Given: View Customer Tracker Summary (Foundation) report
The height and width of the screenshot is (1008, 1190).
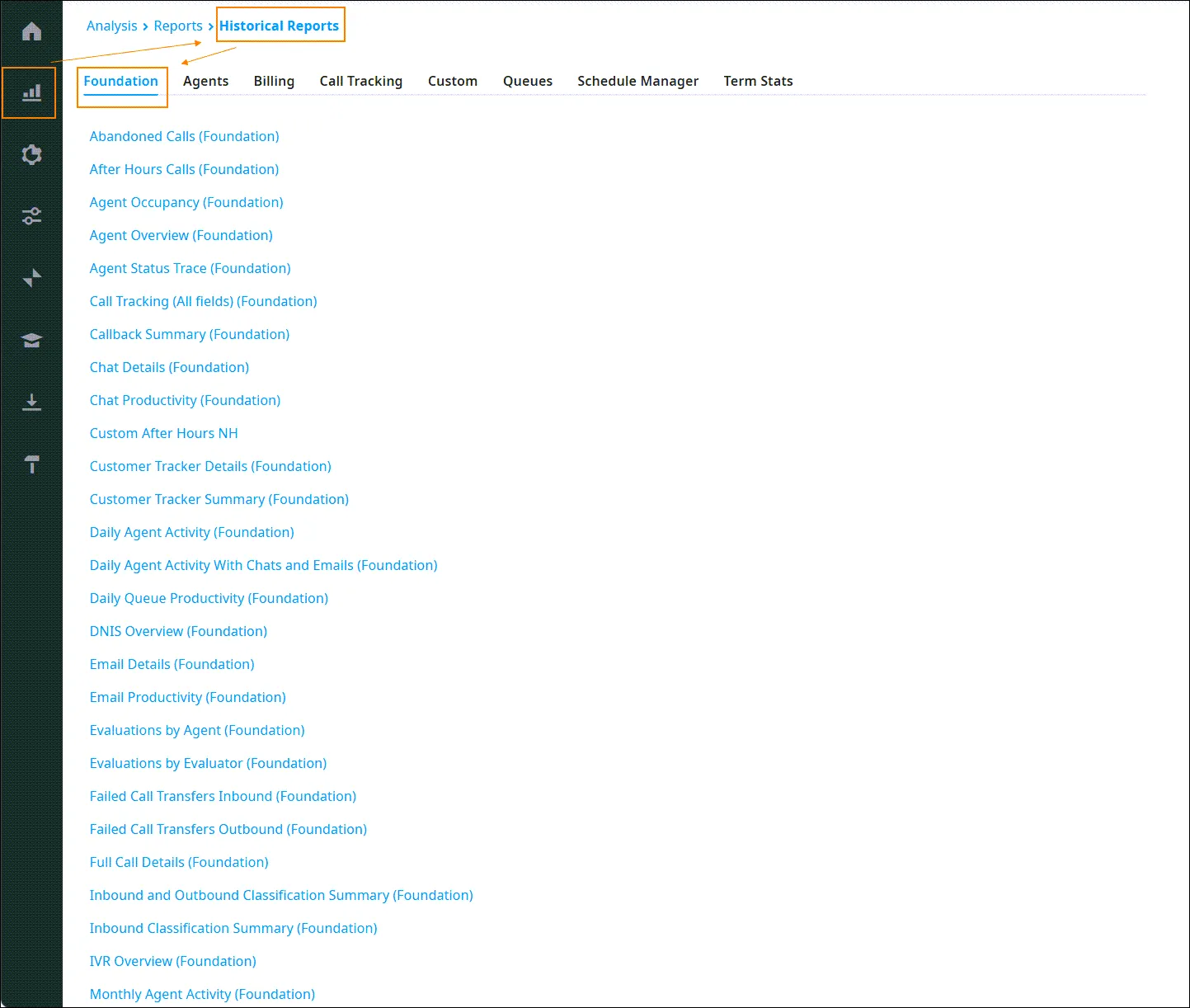Looking at the screenshot, I should click(x=219, y=499).
